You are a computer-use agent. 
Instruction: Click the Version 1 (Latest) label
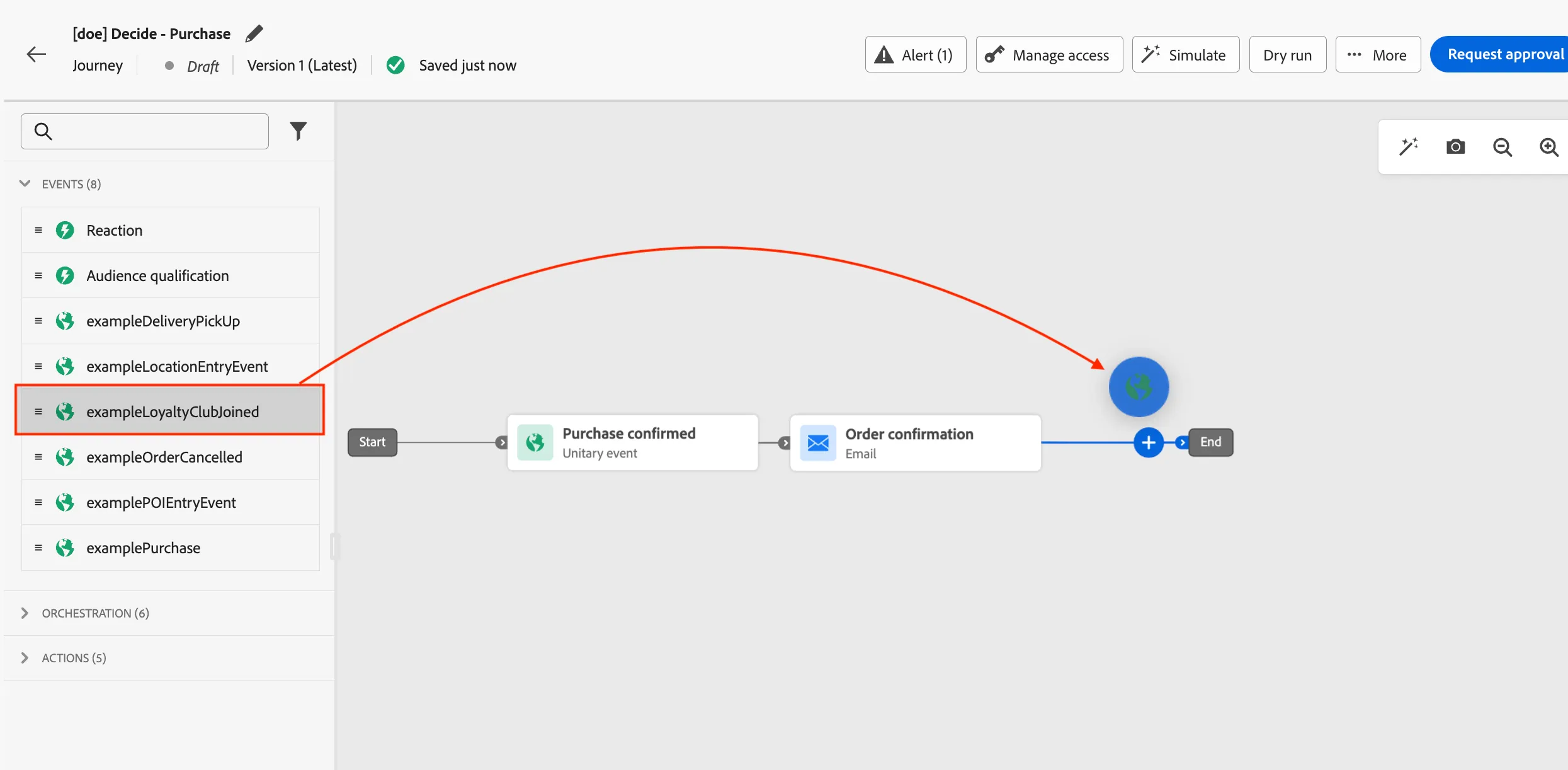coord(302,65)
